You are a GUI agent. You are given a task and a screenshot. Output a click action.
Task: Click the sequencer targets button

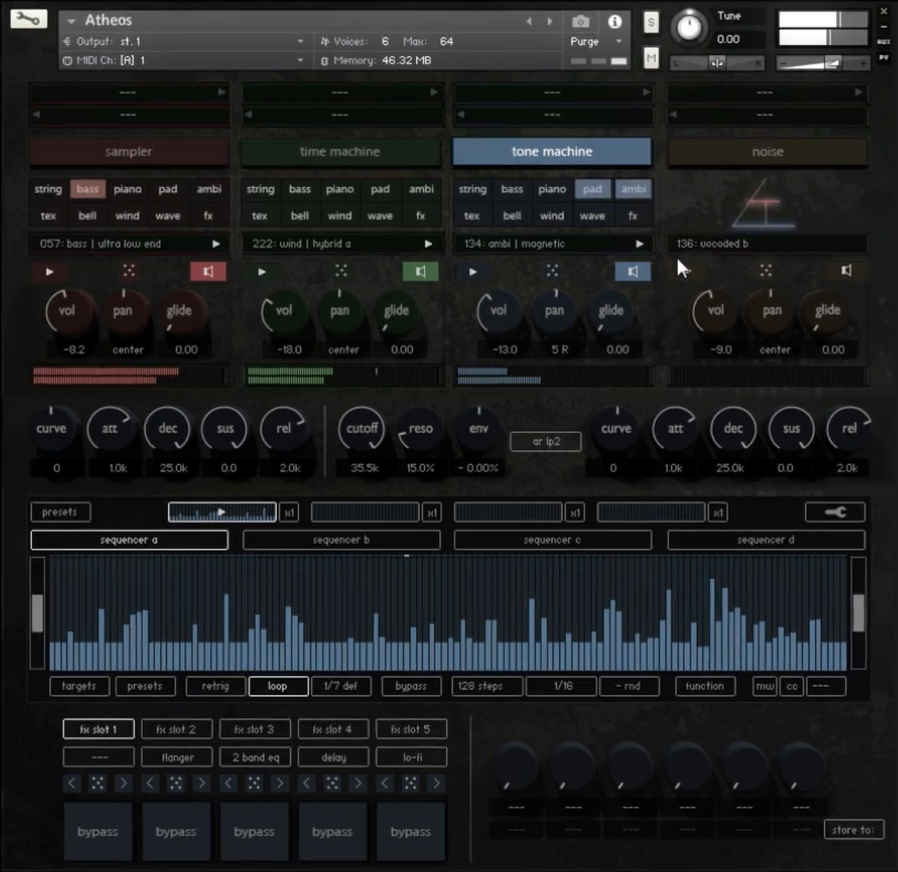(x=79, y=686)
